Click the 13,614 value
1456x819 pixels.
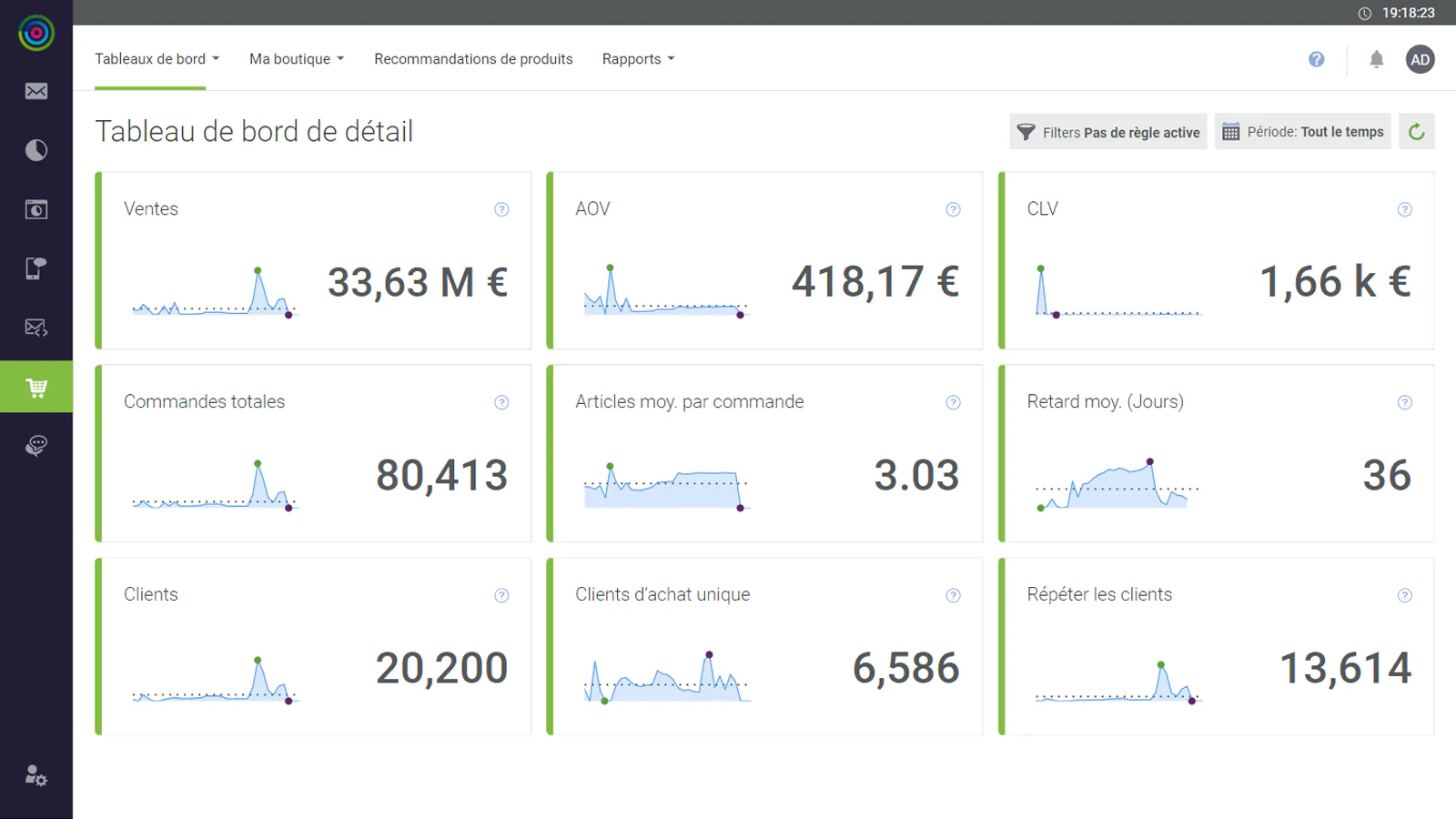coord(1346,669)
